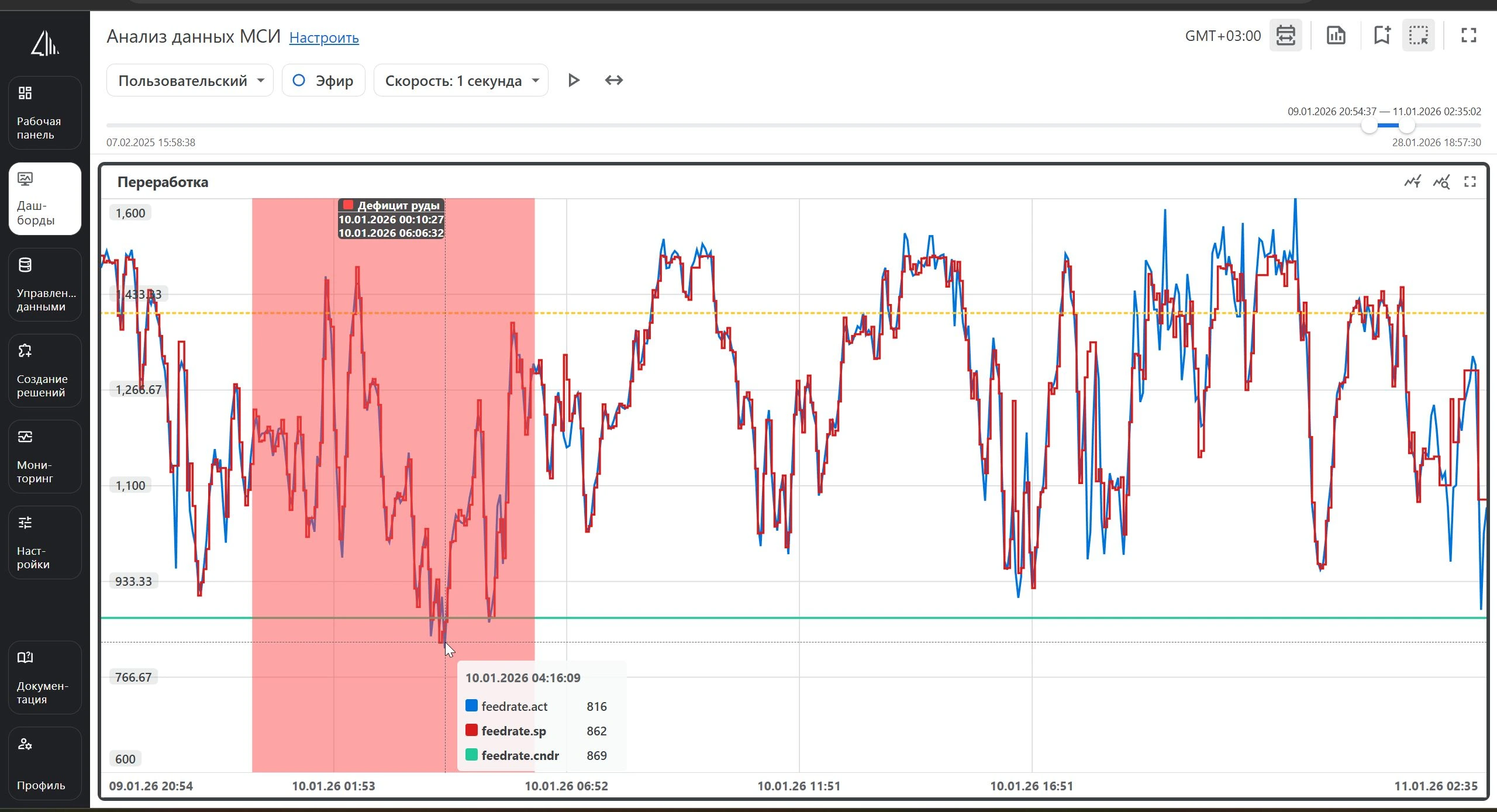Expand the Переработка chart panel
Image resolution: width=1497 pixels, height=812 pixels.
[1470, 182]
